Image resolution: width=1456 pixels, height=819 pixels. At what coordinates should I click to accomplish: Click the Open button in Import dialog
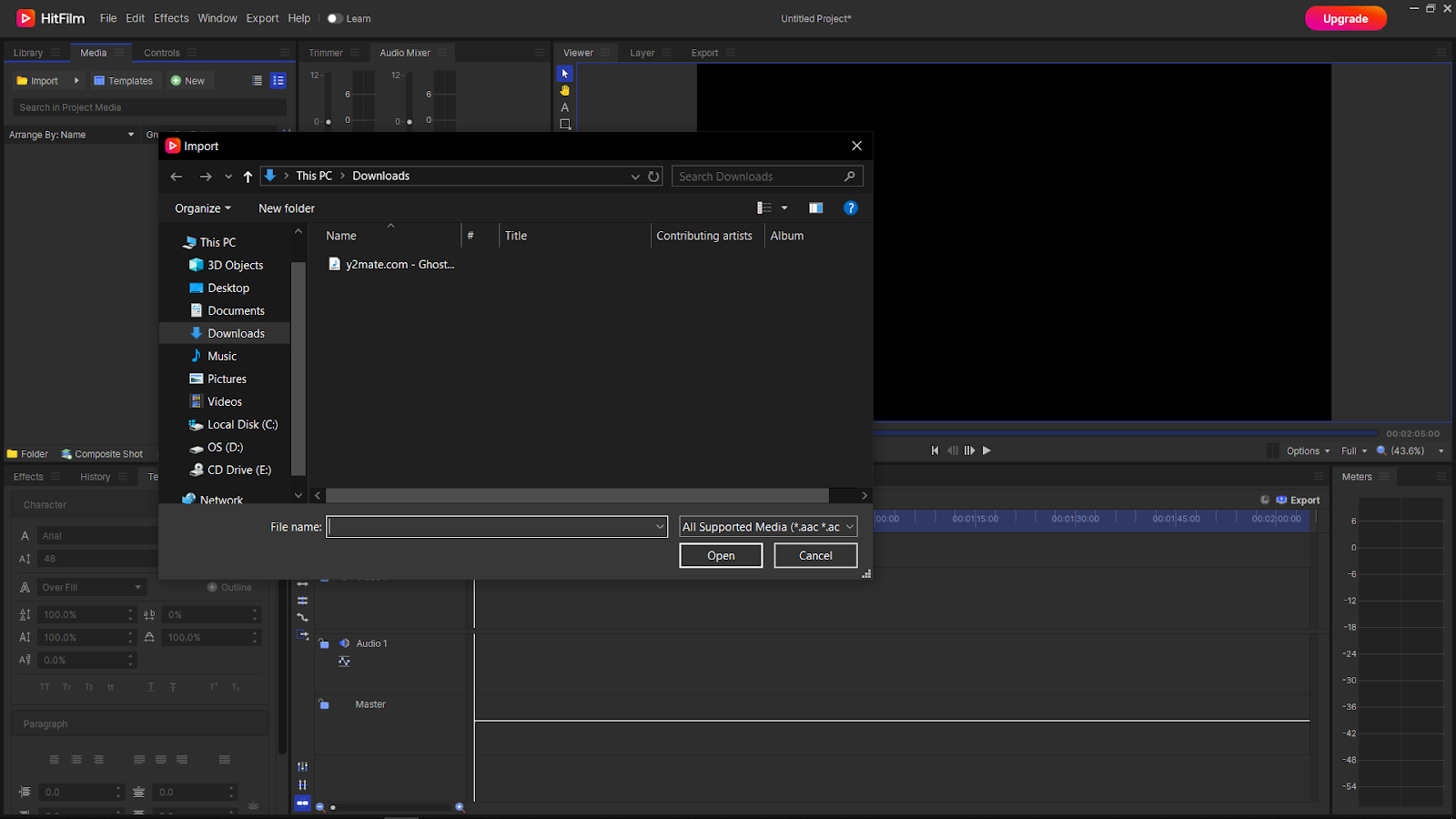point(721,555)
